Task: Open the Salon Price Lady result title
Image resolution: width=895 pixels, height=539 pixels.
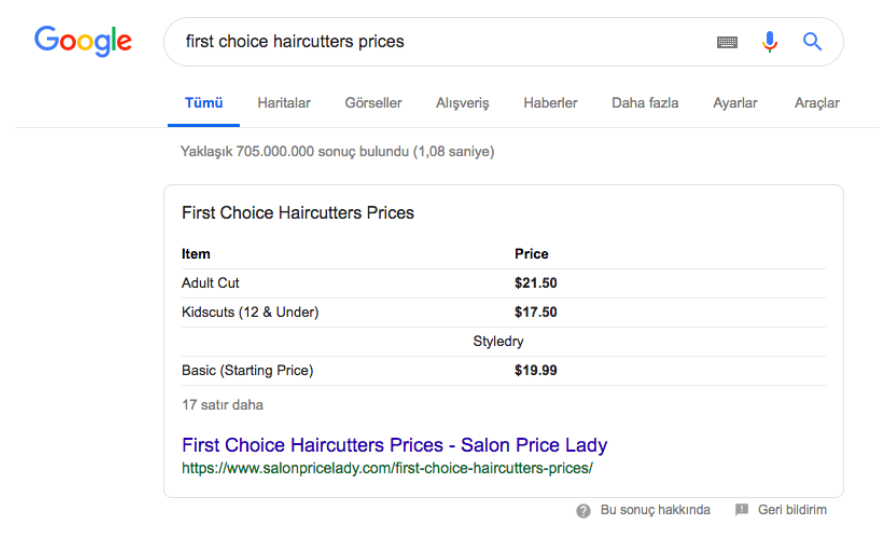Action: (x=394, y=445)
